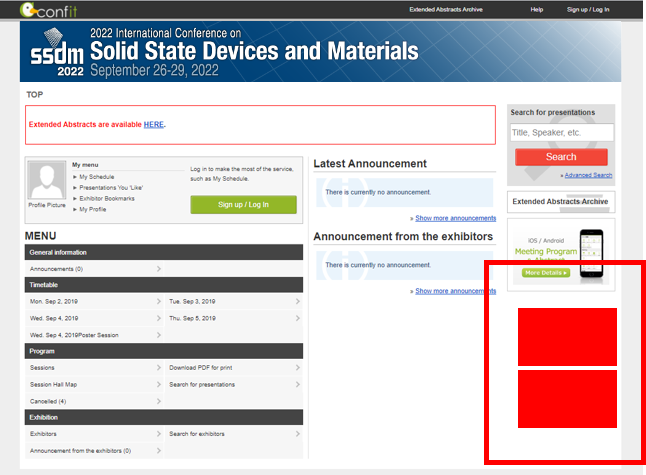Screen dimensions: 646x475
Task: Open My Schedule in My menu
Action: pos(97,176)
